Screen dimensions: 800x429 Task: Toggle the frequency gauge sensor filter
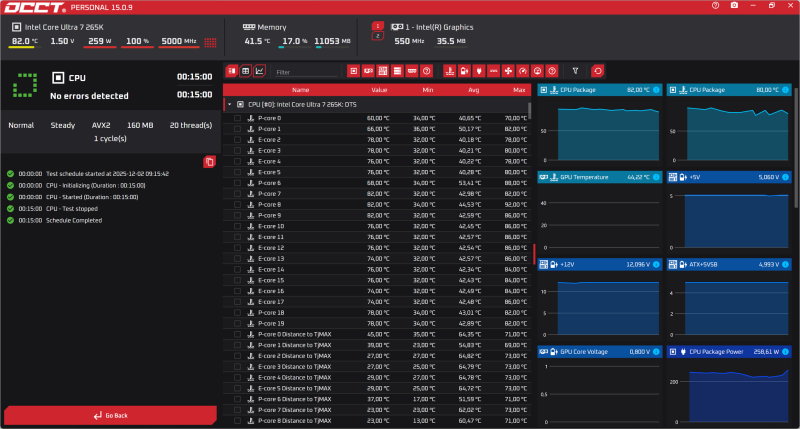(522, 71)
